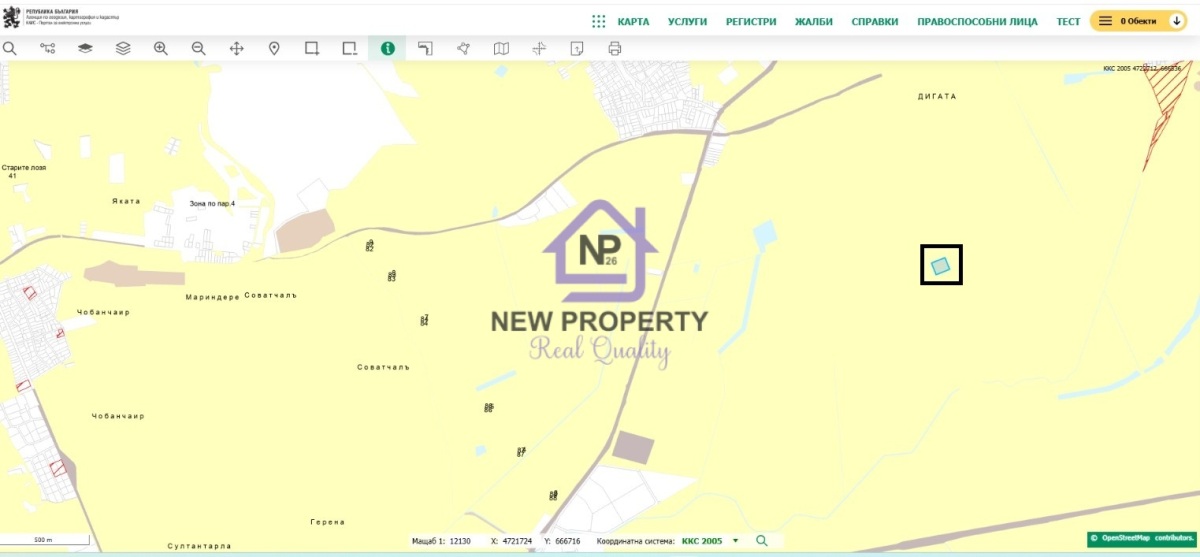Open the export sheet icon
1200x557 pixels.
point(577,48)
